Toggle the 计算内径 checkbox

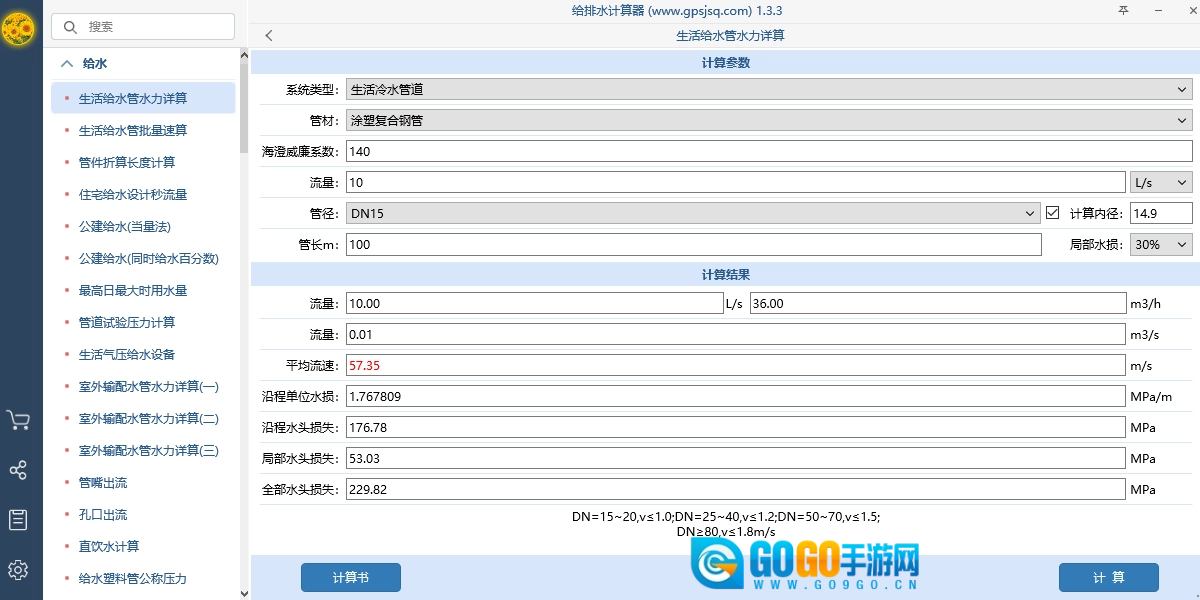pyautogui.click(x=1052, y=213)
